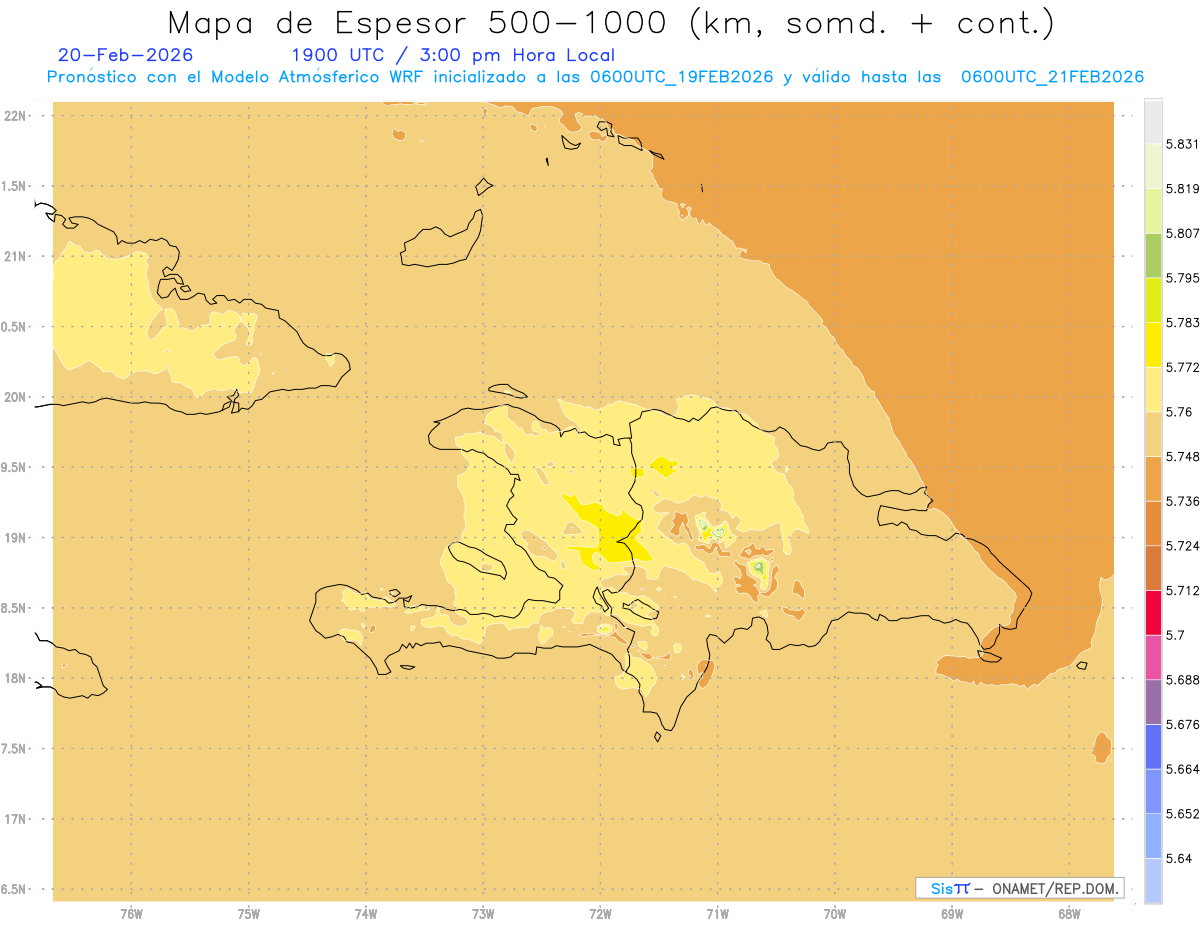Click the legend value 5.64
Image resolution: width=1200 pixels, height=927 pixels.
click(x=1178, y=858)
